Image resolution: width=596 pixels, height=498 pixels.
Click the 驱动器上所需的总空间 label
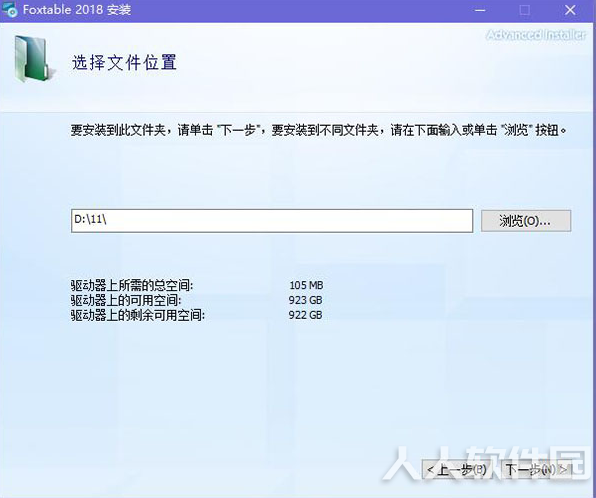tap(132, 285)
